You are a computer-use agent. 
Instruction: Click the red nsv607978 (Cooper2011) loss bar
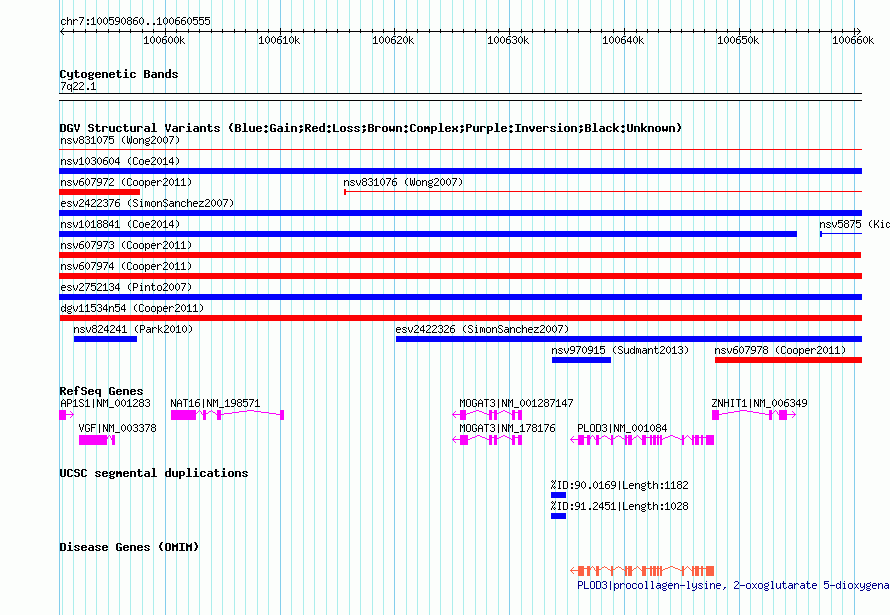pyautogui.click(x=788, y=360)
